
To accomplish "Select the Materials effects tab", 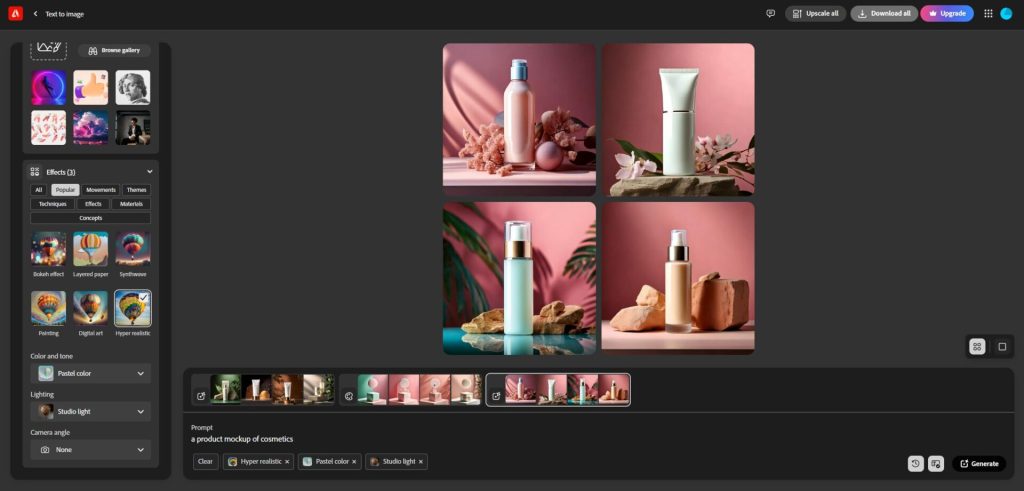I will (x=131, y=204).
